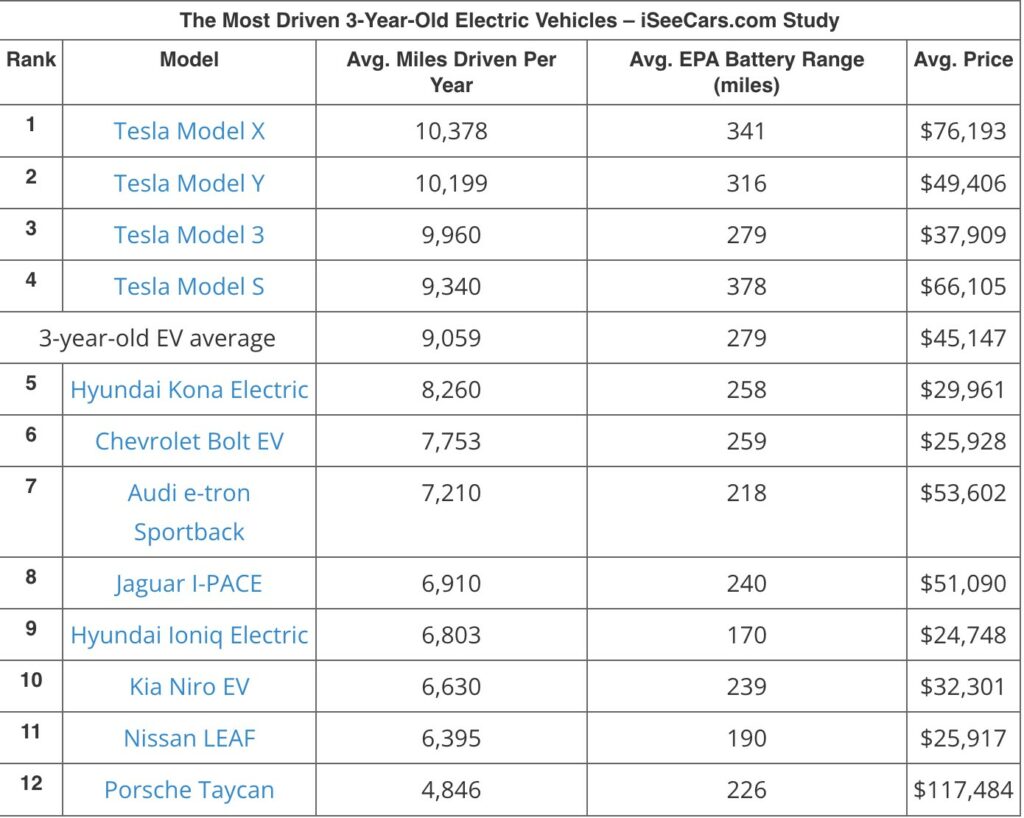Screen dimensions: 1024x818
Task: Open the Kia Niro EV link
Action: [189, 687]
